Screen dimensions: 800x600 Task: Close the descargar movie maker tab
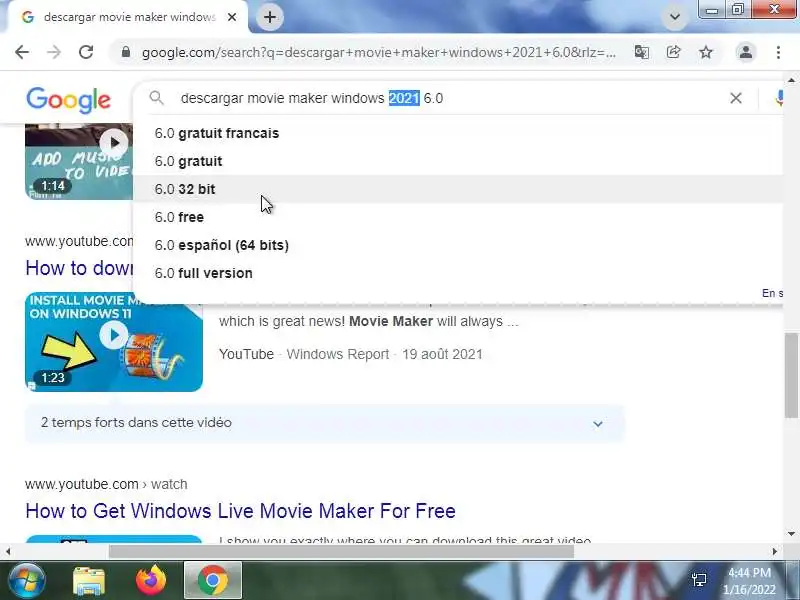coord(232,17)
